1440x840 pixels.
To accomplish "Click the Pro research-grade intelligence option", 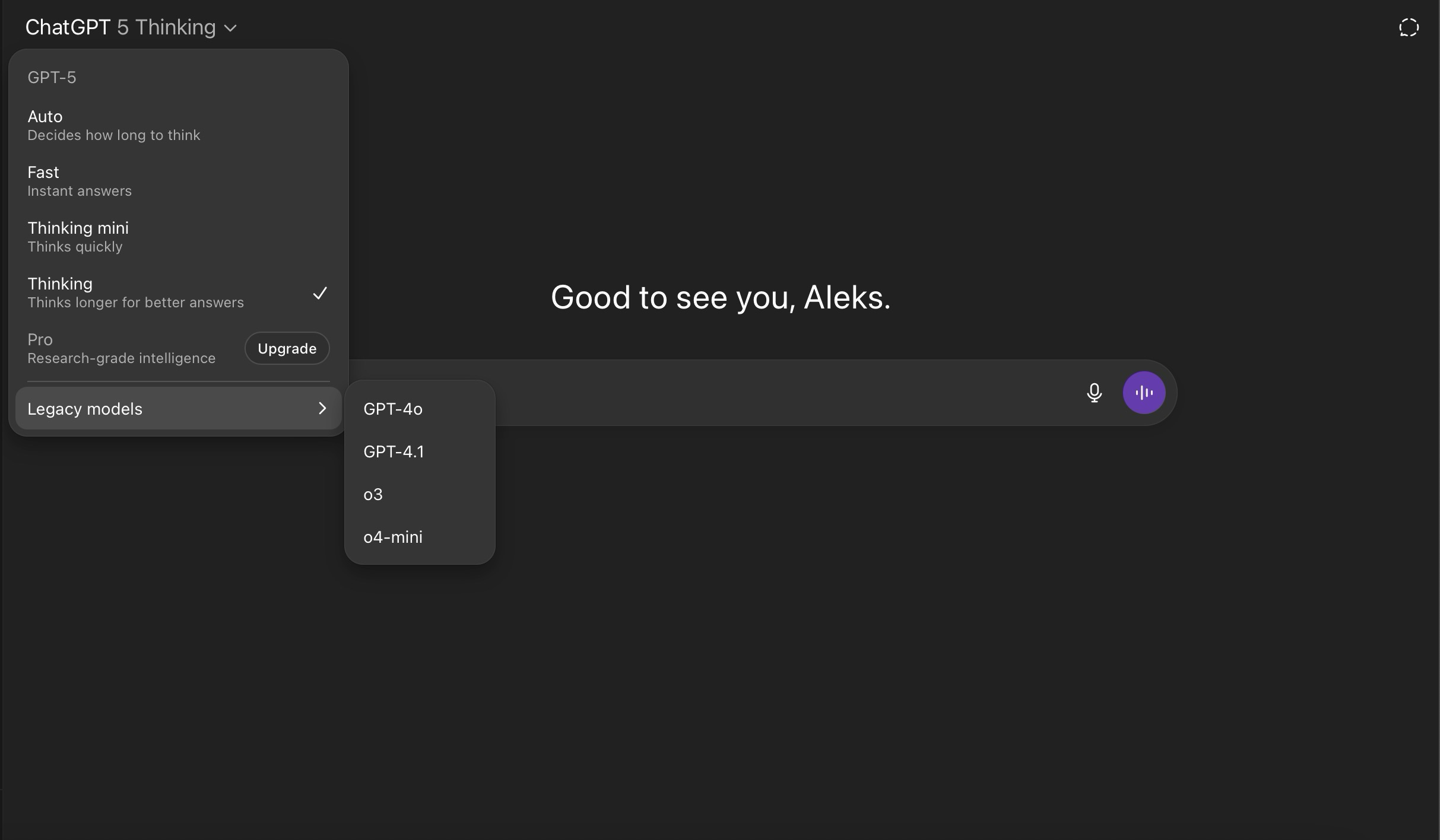I will [x=121, y=348].
